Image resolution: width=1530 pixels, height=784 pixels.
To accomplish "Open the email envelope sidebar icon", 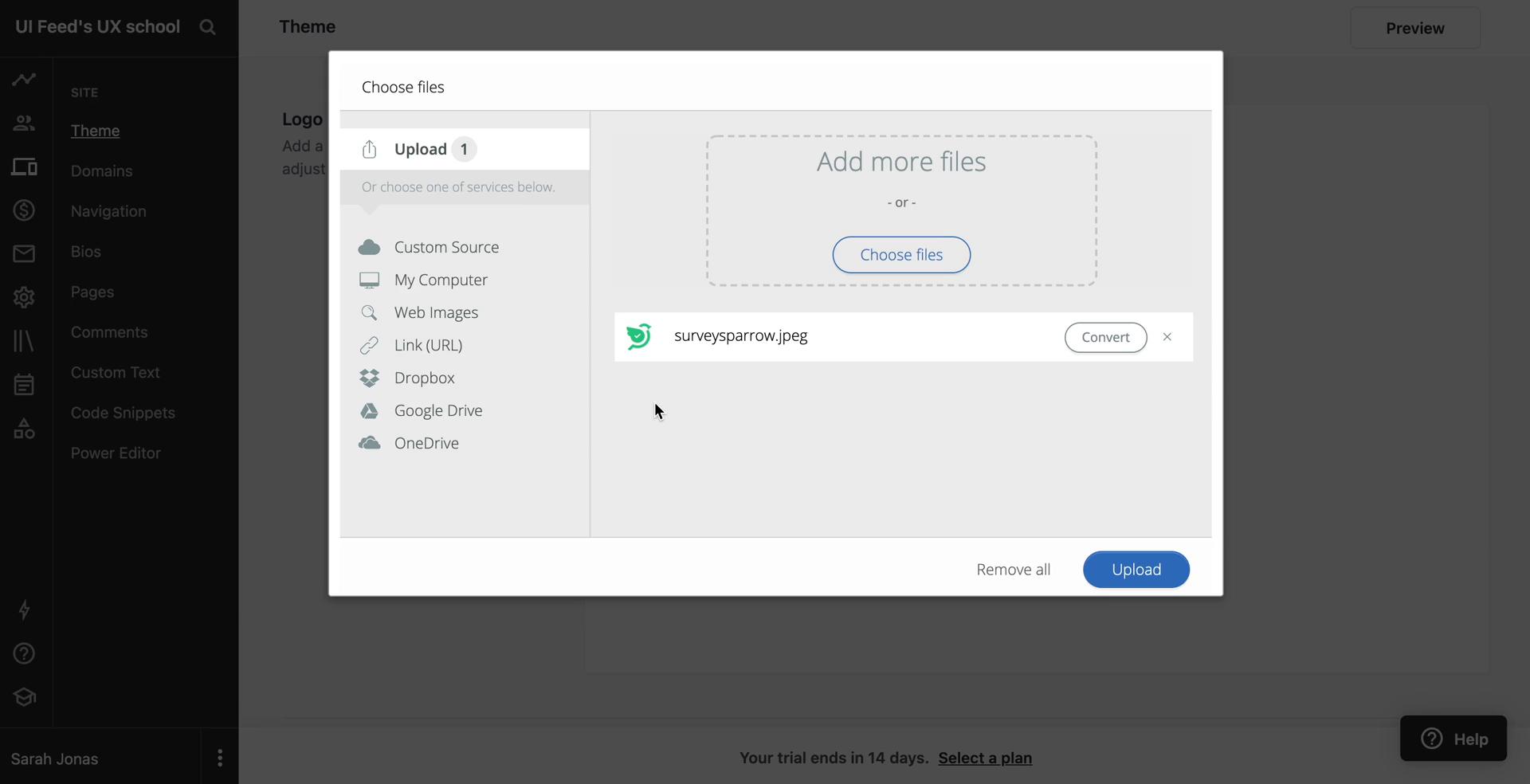I will point(24,253).
